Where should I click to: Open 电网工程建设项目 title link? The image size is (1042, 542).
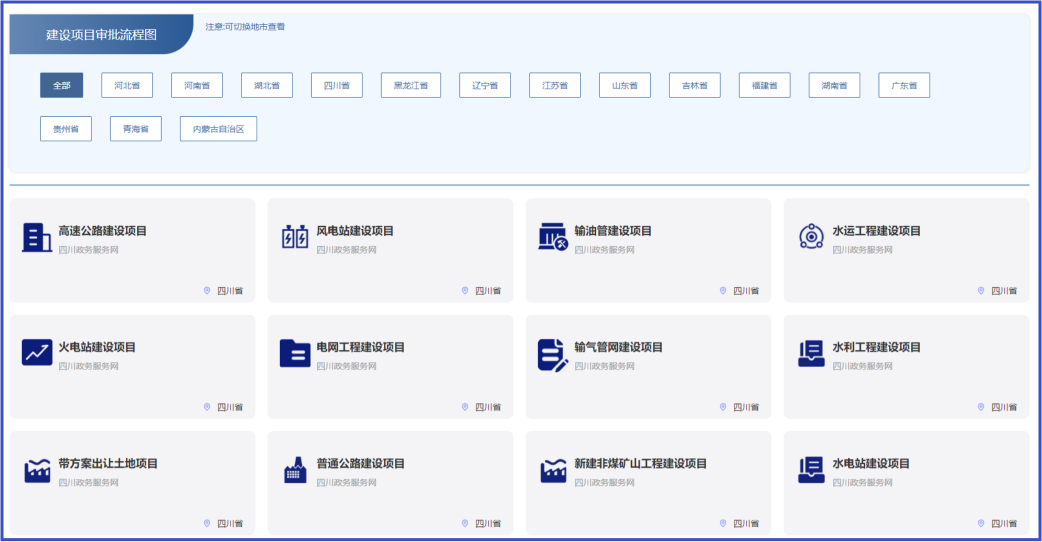[x=360, y=347]
